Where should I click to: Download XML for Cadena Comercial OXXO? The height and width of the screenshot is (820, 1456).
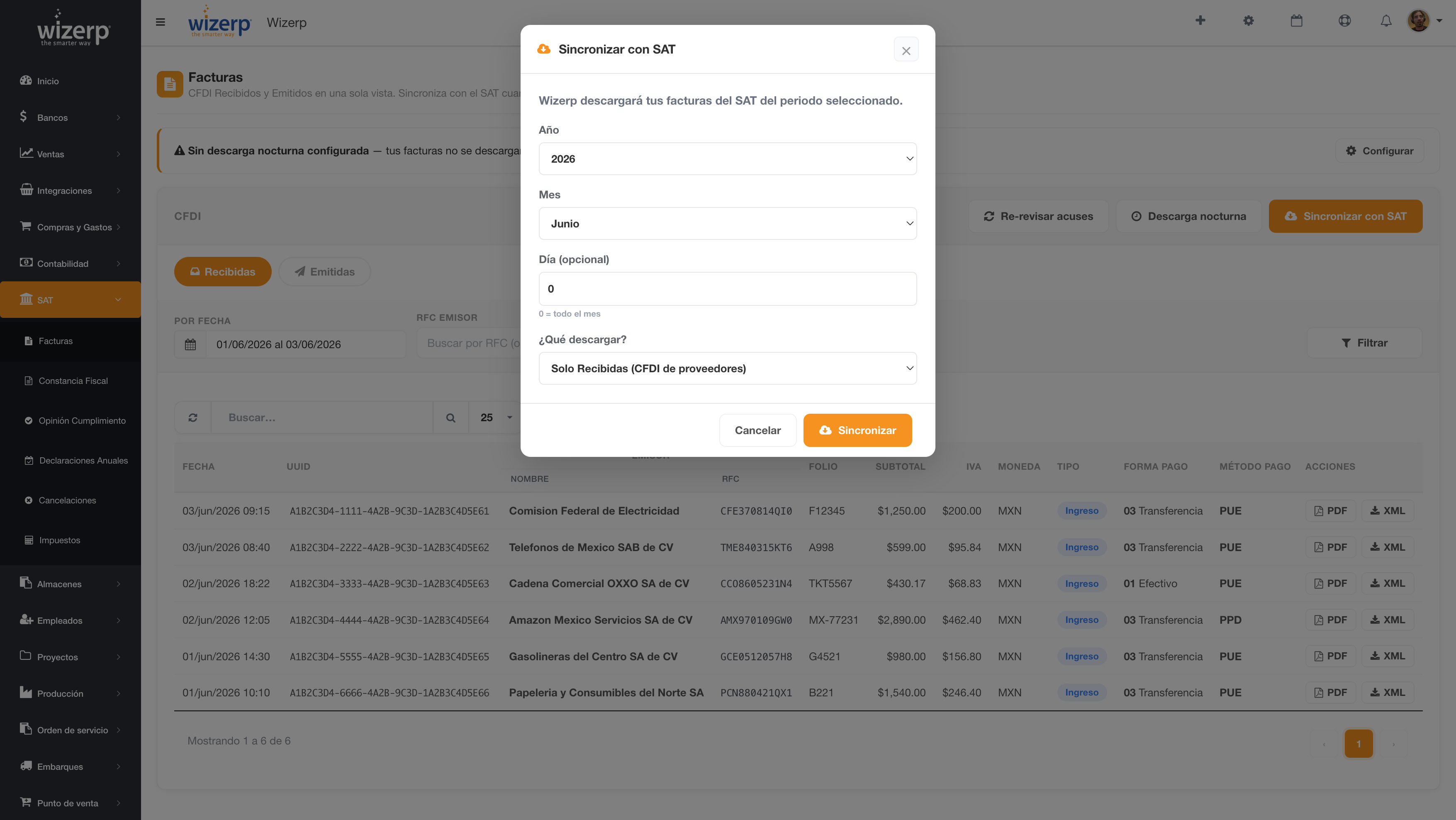(1388, 583)
